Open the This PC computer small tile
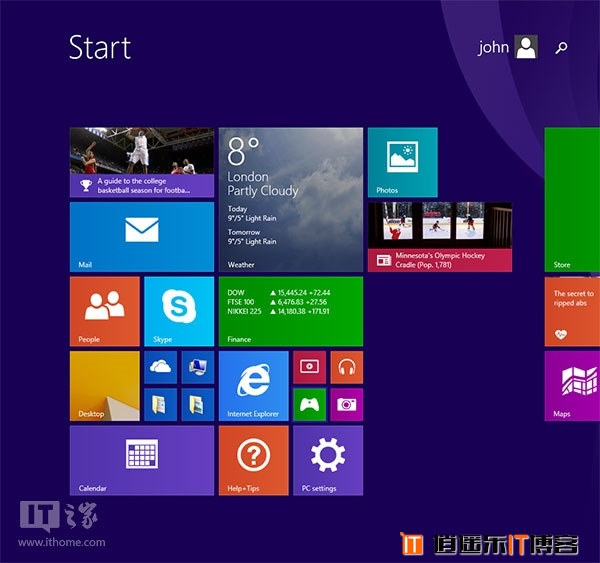600x563 pixels. [x=198, y=367]
